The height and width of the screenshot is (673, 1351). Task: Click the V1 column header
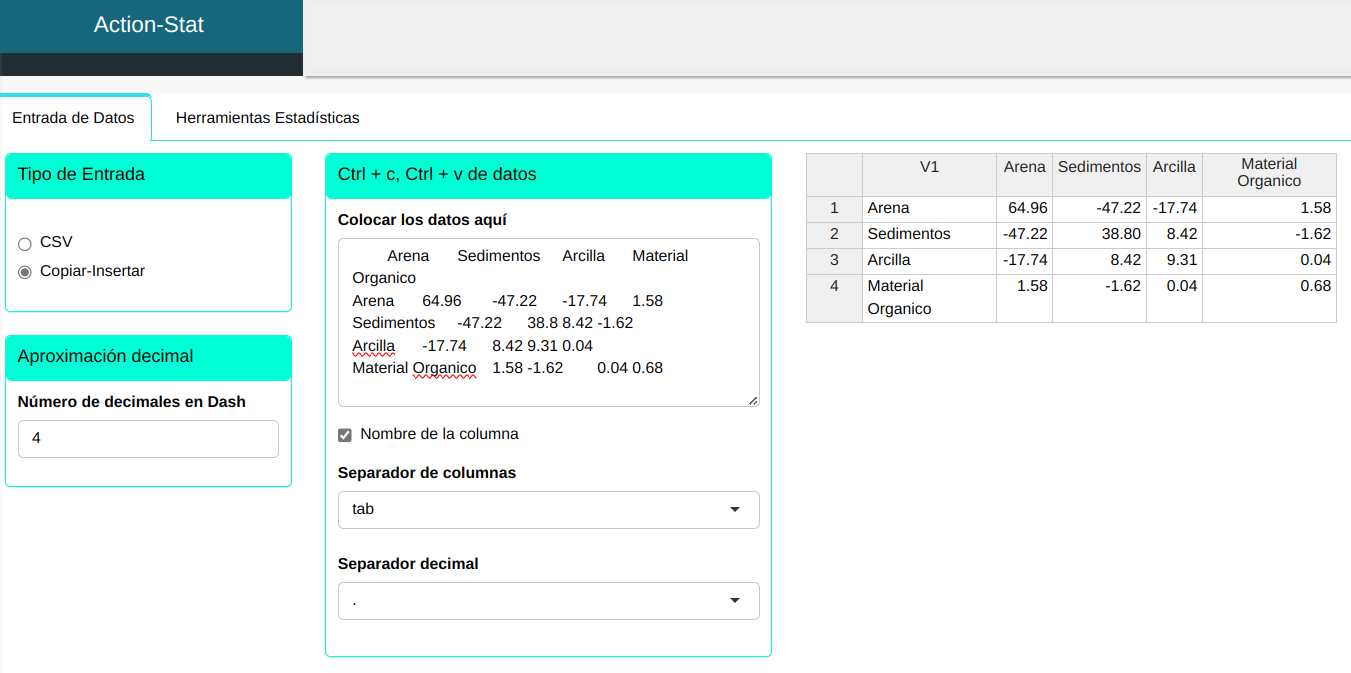click(x=929, y=168)
